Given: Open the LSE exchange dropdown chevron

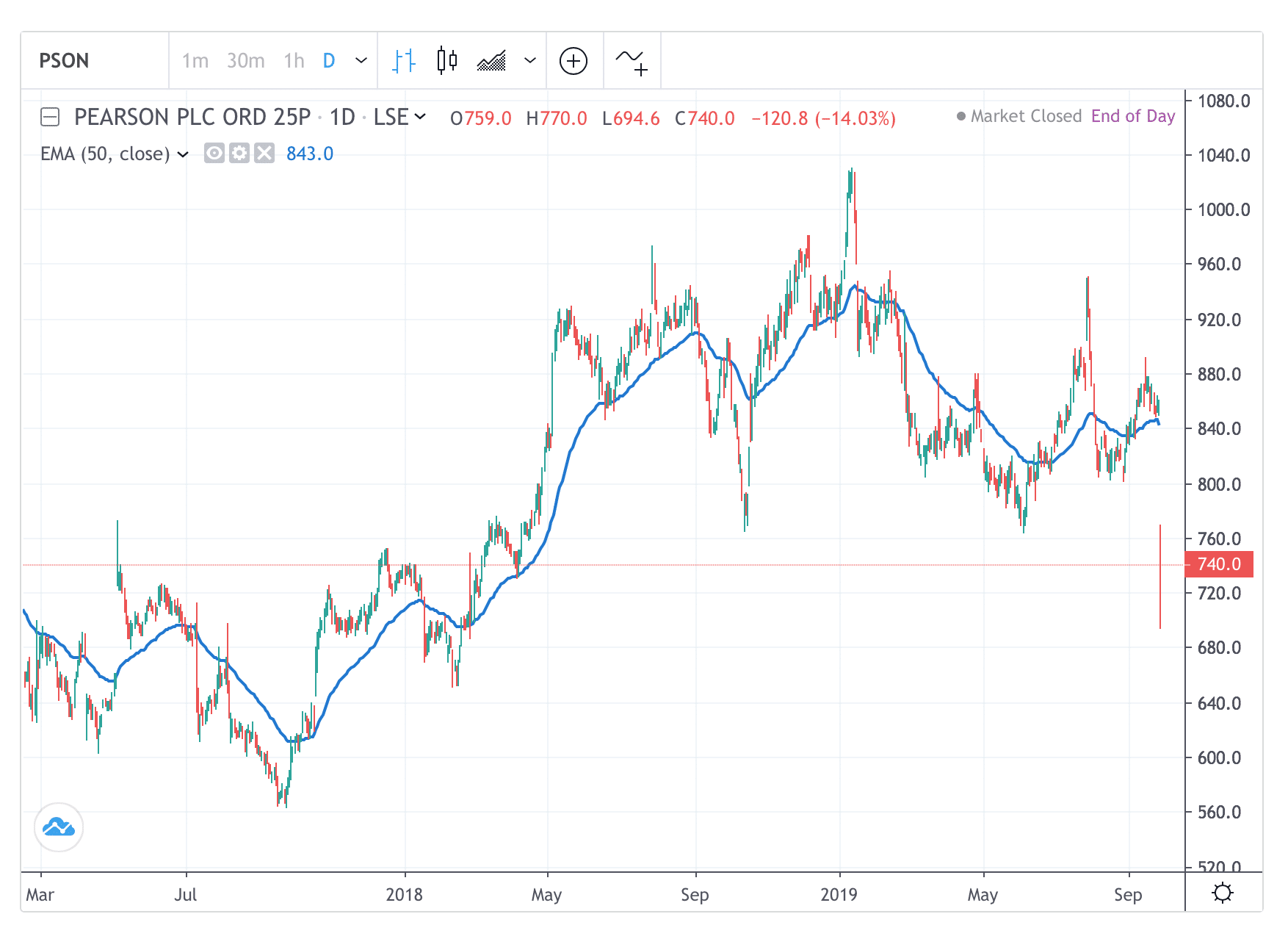Looking at the screenshot, I should pos(421,116).
